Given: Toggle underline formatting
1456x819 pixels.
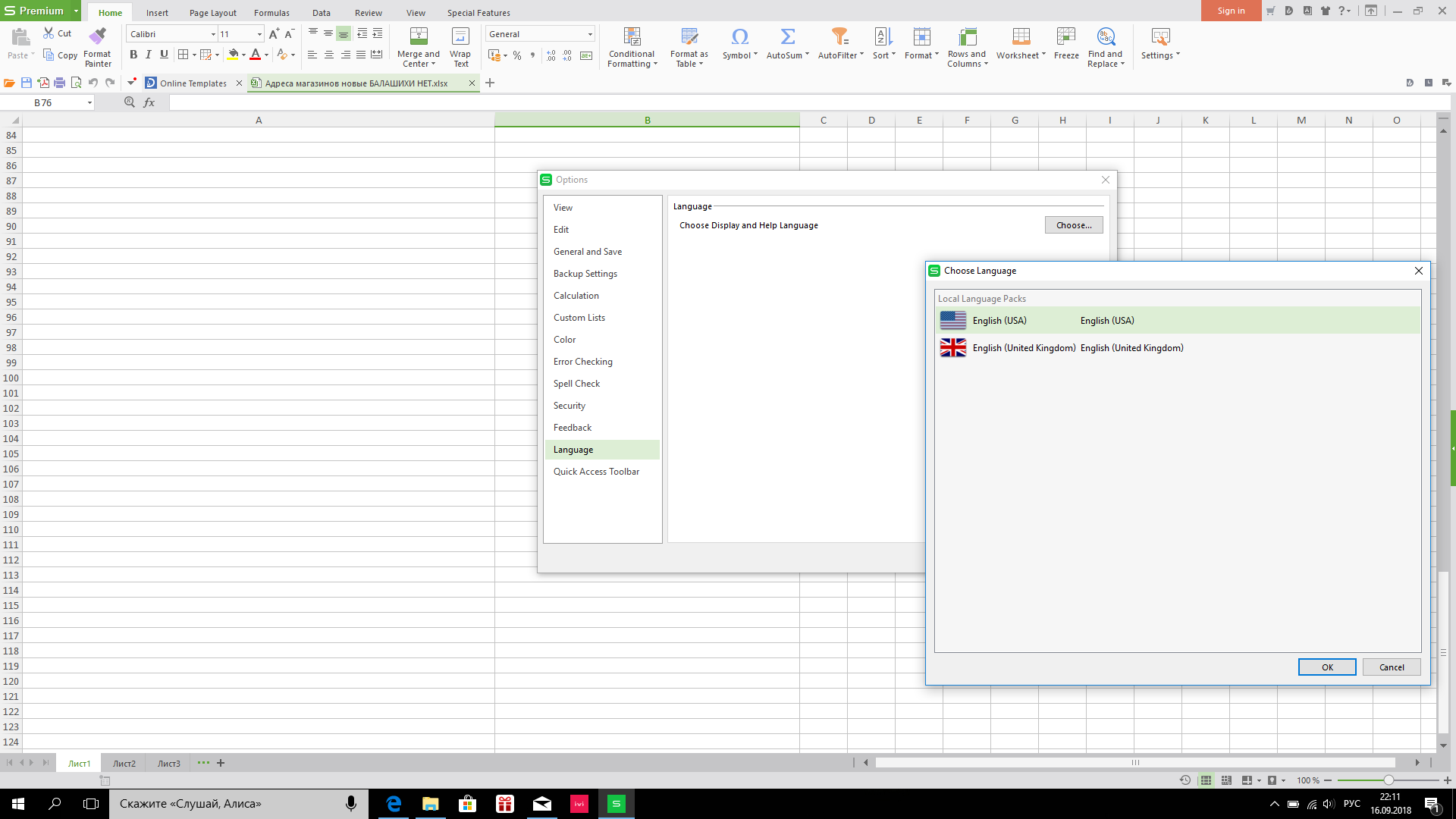Looking at the screenshot, I should click(164, 55).
